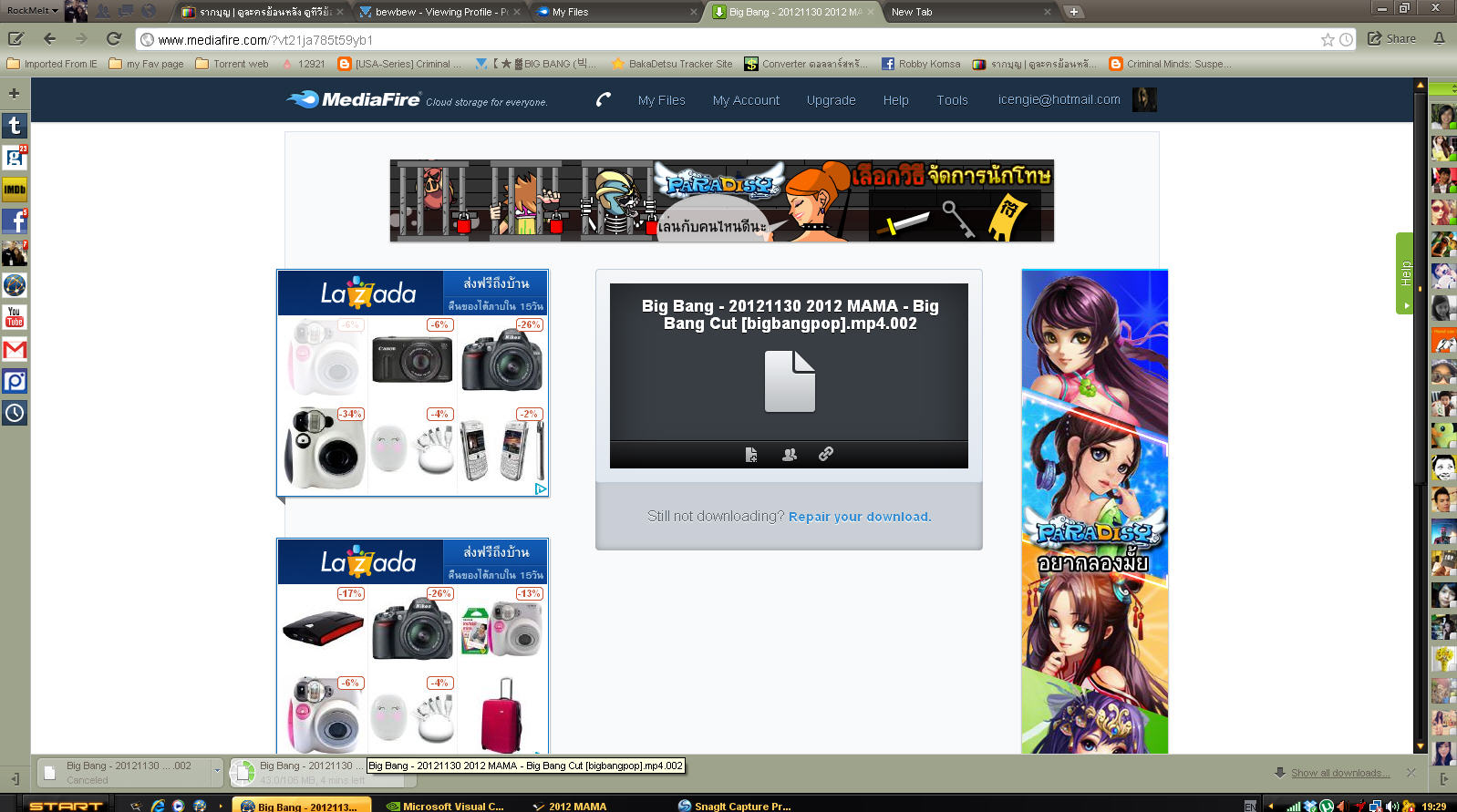Open the my Fav page bookmarks folder
This screenshot has height=812, width=1457.
(x=146, y=64)
